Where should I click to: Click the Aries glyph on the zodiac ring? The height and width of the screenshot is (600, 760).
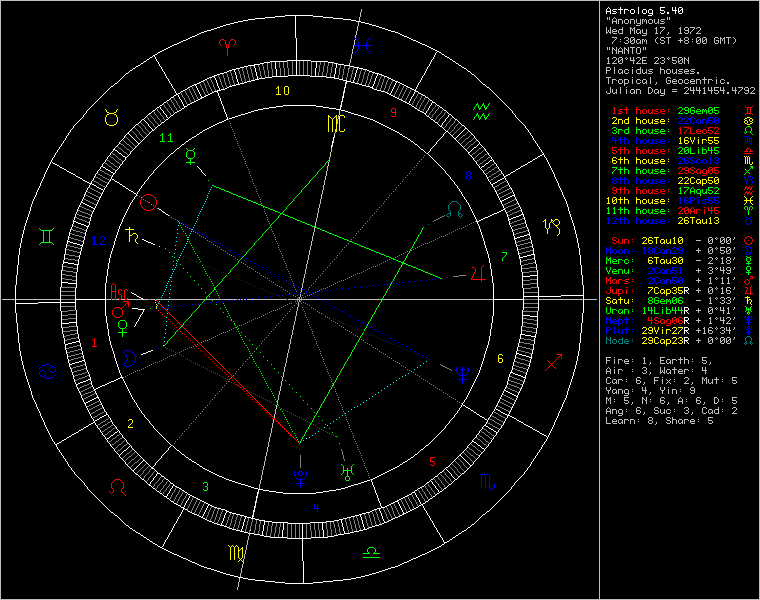point(227,47)
